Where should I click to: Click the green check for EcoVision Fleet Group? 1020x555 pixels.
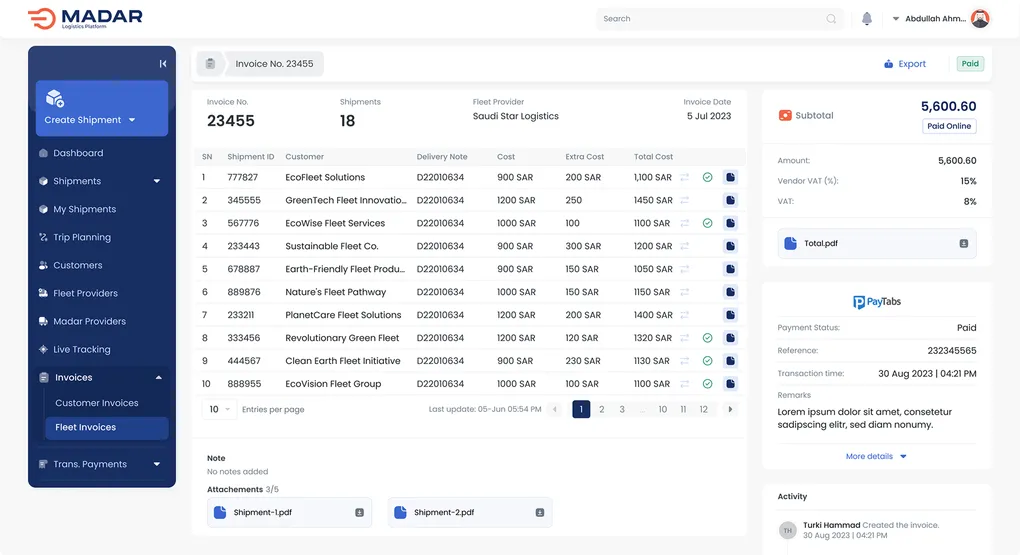707,384
